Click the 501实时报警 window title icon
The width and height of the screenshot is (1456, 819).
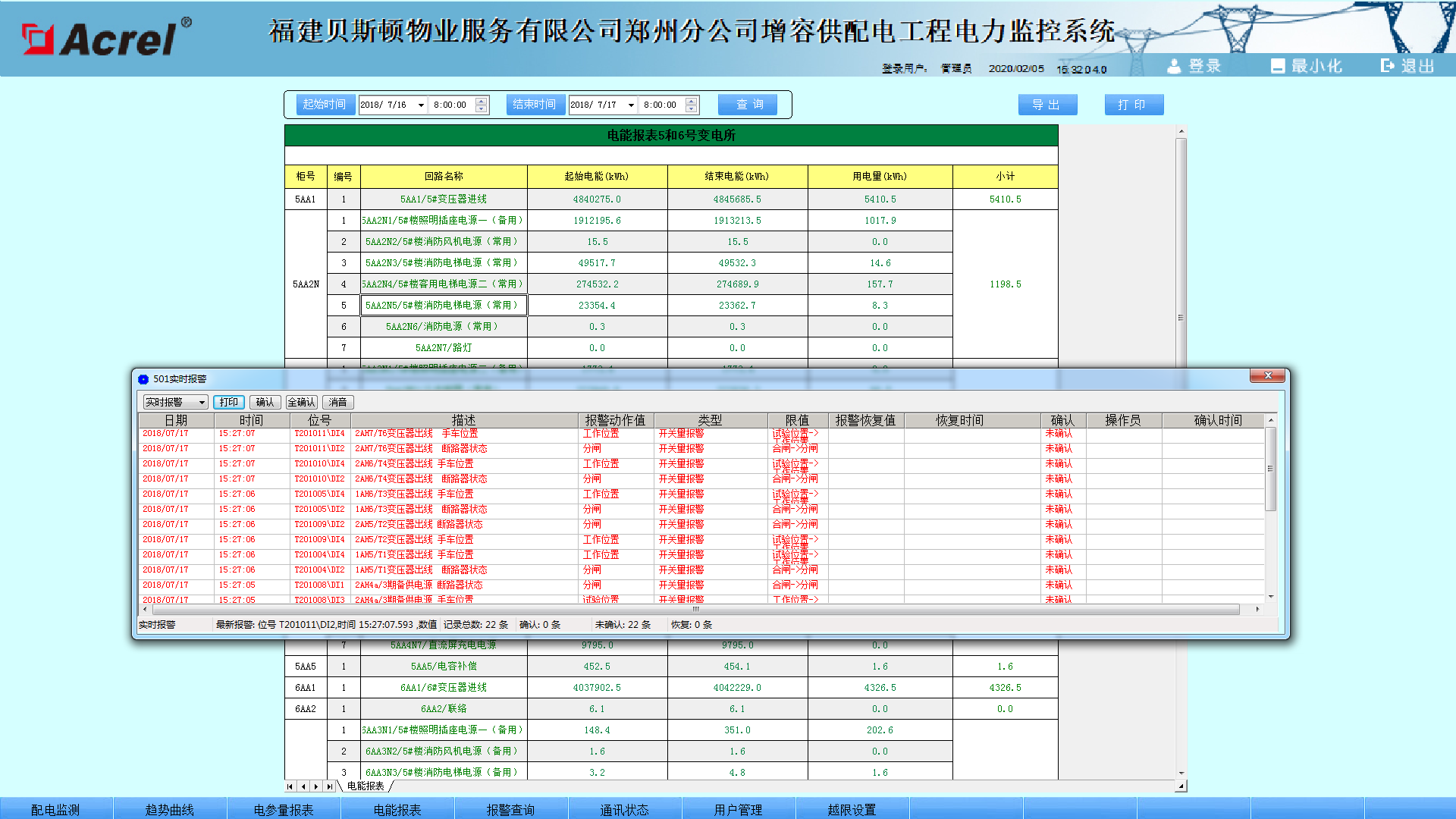143,379
